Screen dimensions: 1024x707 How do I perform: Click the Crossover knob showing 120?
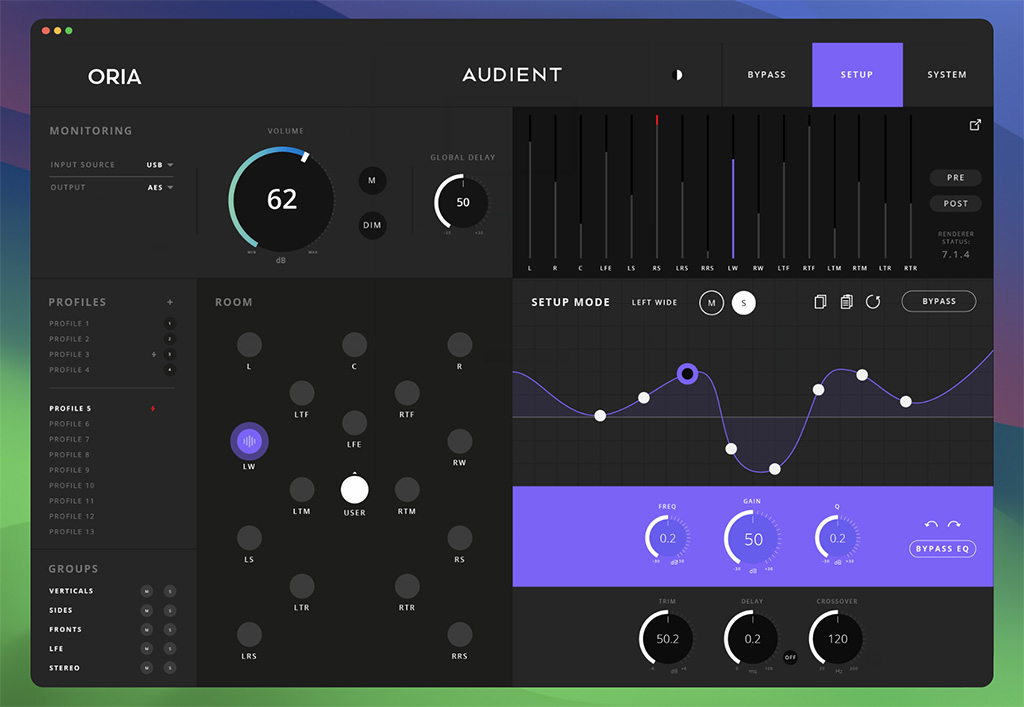(837, 639)
